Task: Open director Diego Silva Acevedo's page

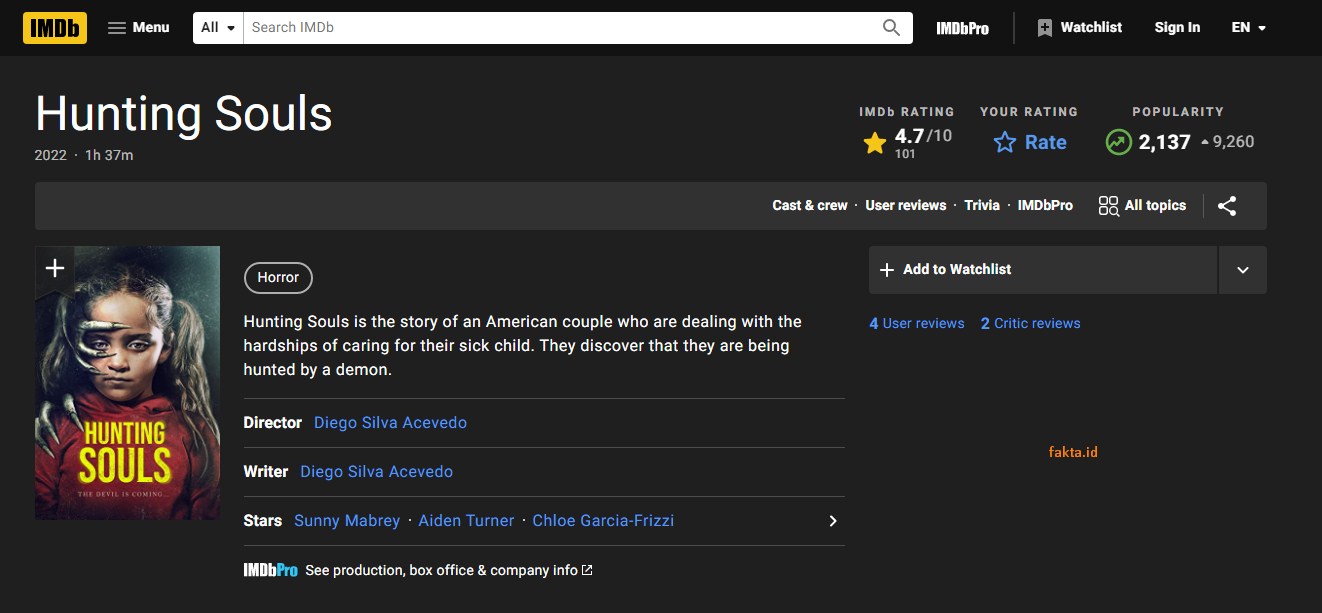Action: 390,422
